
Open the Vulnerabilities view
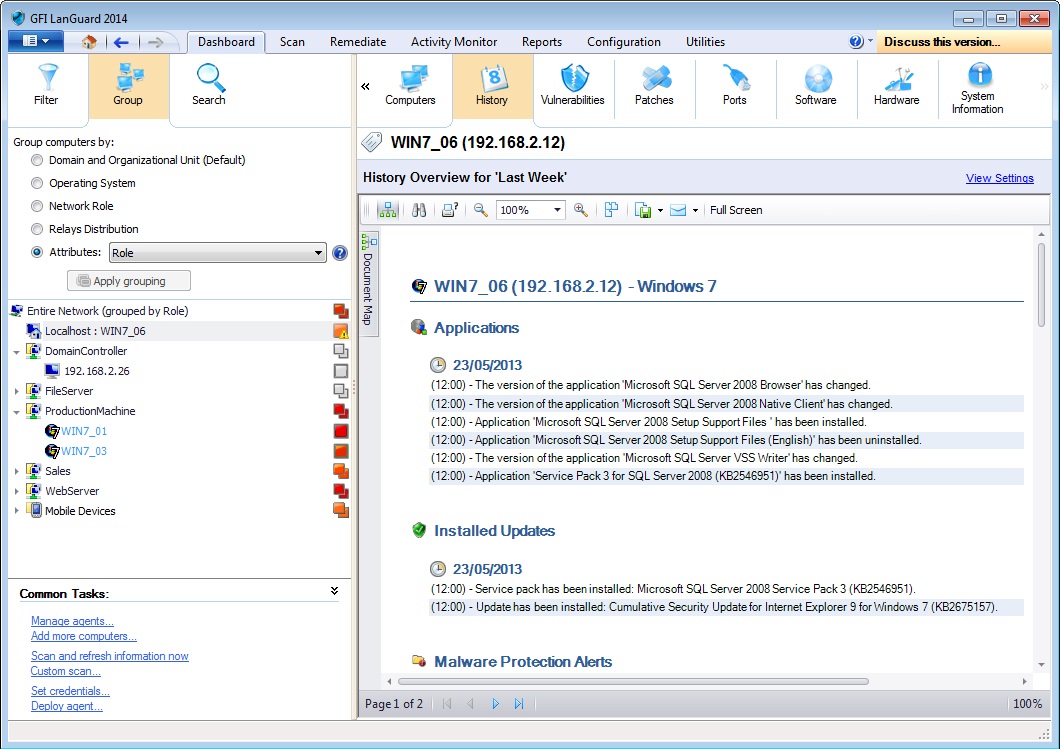tap(573, 86)
